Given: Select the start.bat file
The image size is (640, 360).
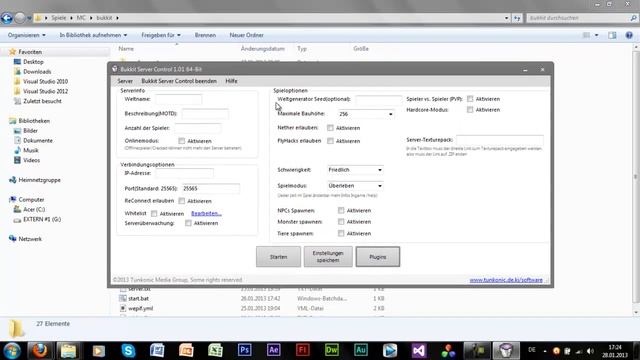Looking at the screenshot, I should point(138,298).
